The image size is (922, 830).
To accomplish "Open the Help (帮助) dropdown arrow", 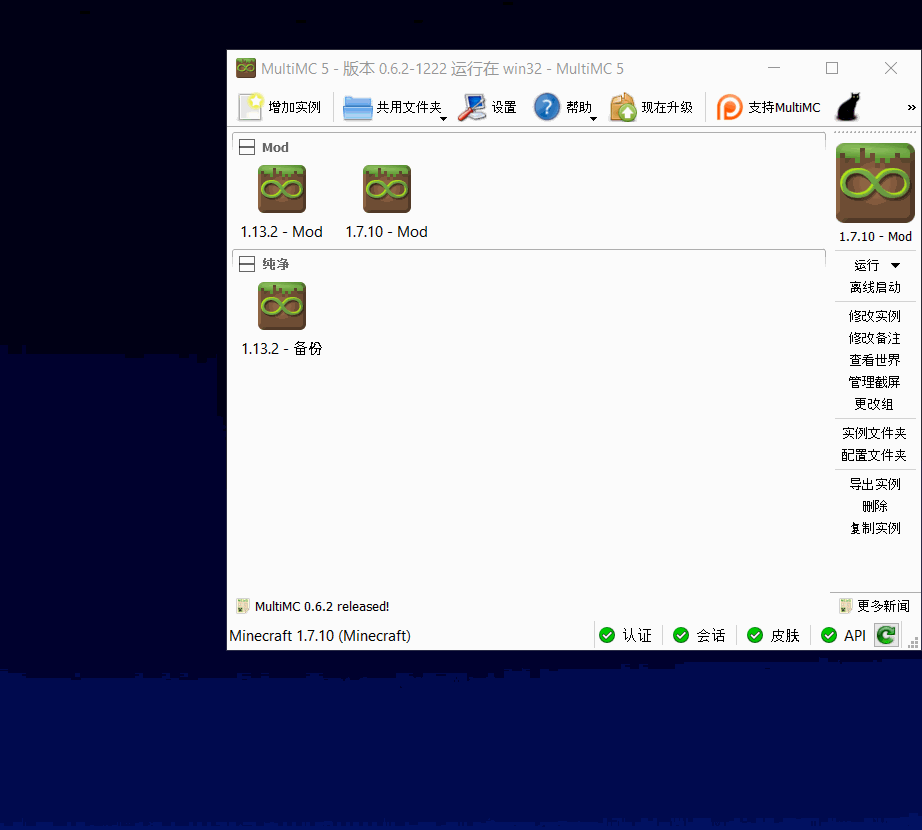I will coord(593,119).
